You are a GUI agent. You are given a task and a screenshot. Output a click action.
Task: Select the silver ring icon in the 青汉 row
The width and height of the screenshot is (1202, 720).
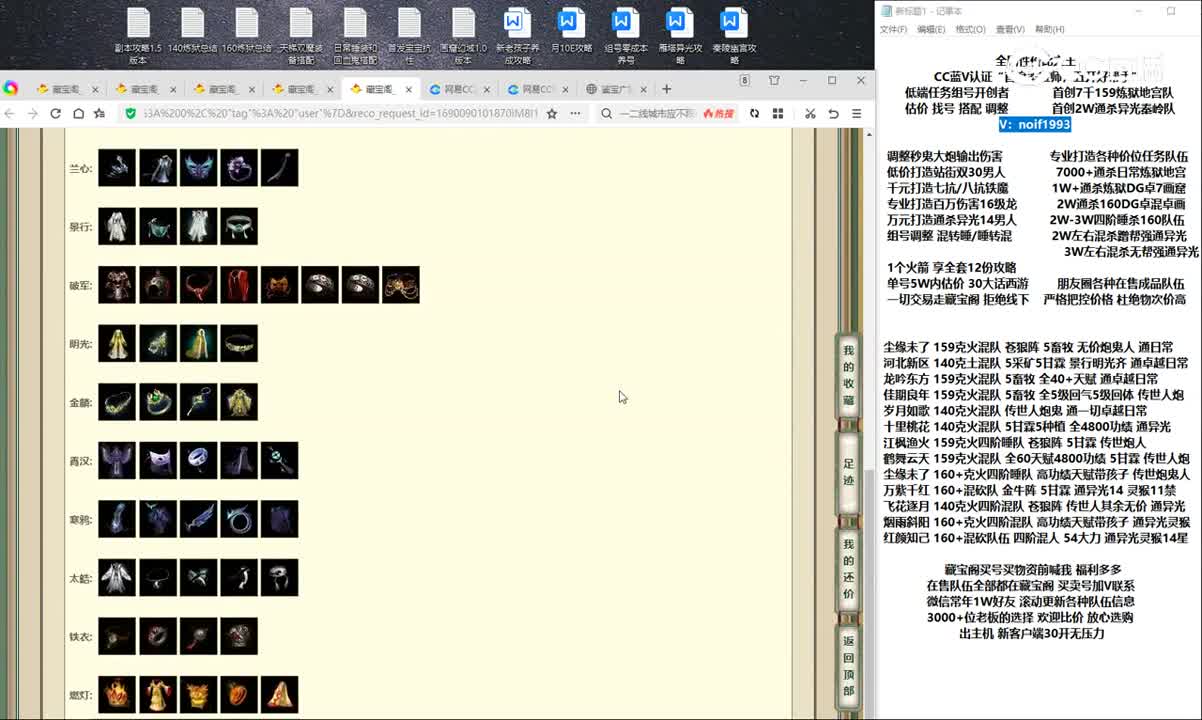coord(198,461)
